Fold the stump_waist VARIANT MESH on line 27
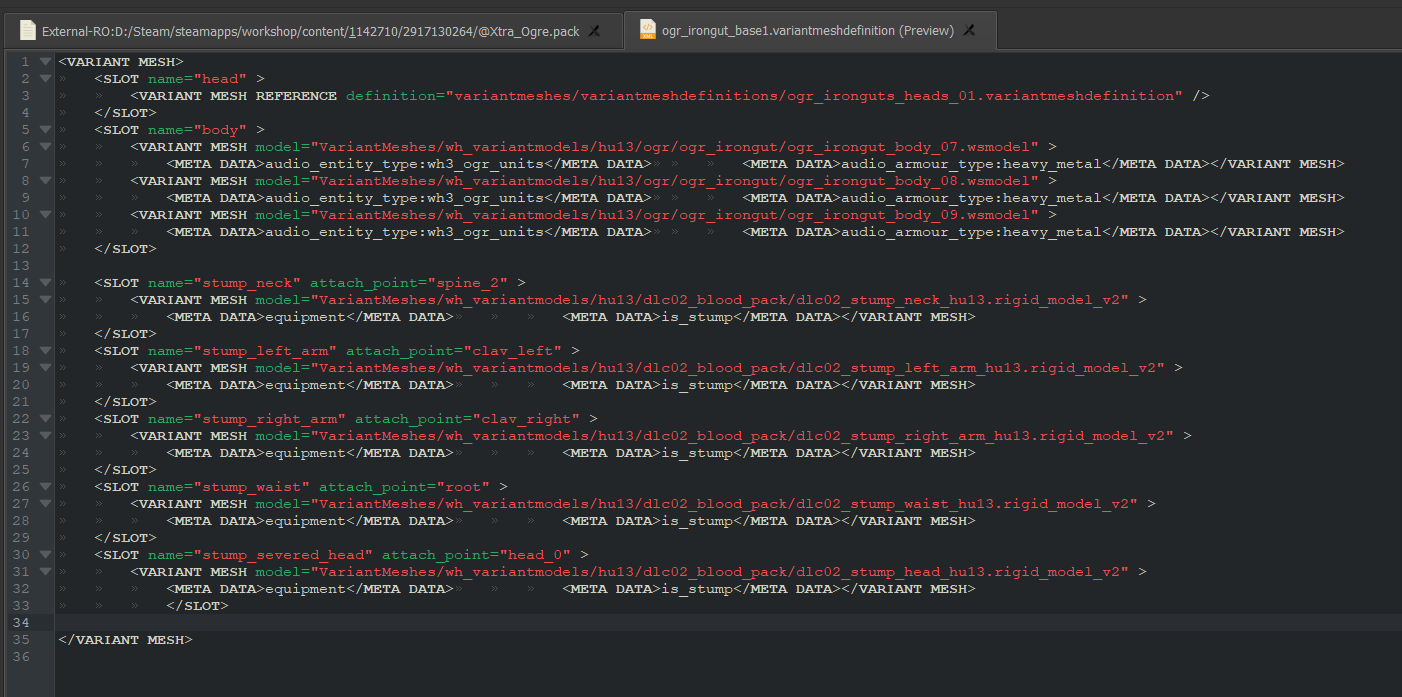 tap(45, 503)
